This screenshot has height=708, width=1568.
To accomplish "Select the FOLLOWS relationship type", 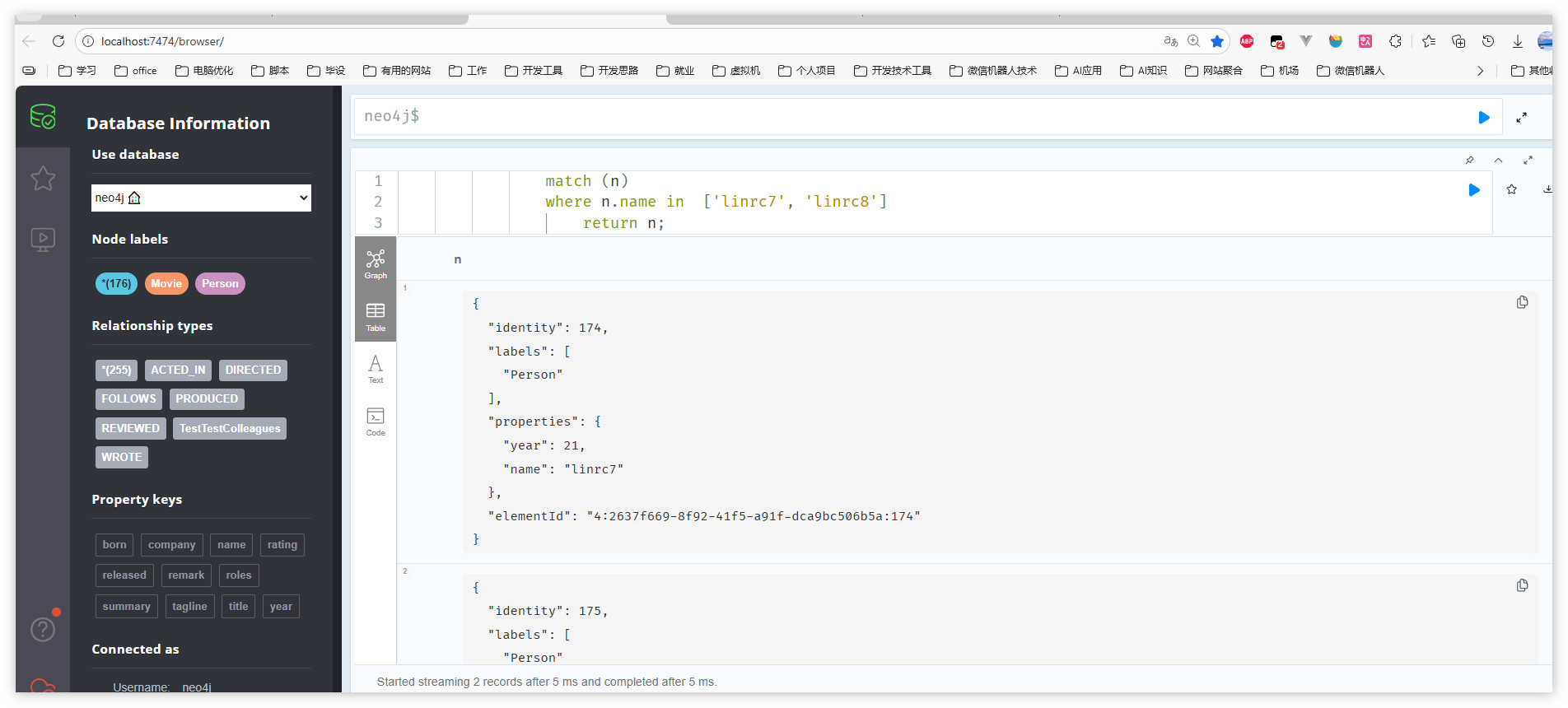I will pos(128,398).
